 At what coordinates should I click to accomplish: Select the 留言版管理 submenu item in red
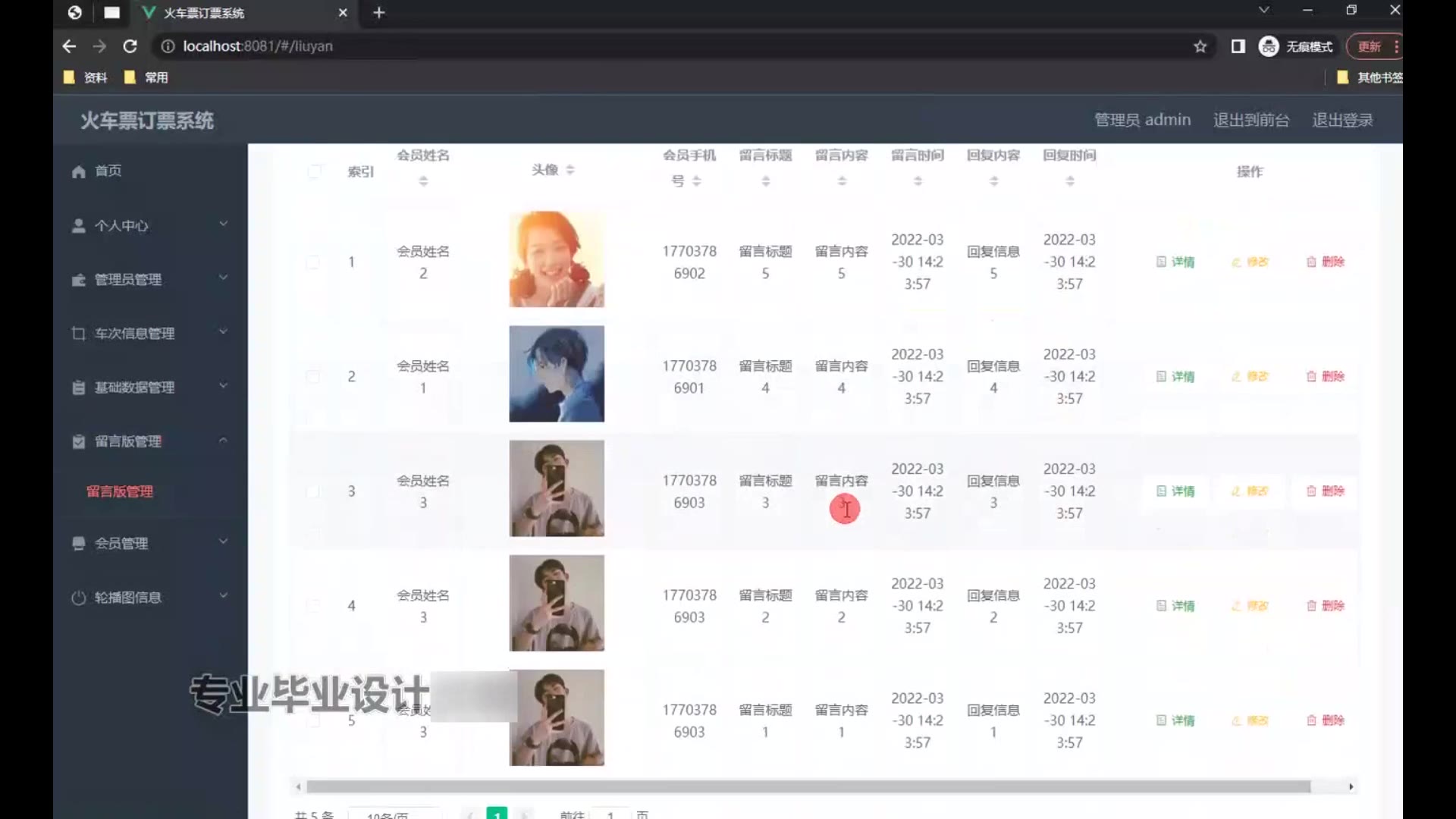tap(120, 491)
